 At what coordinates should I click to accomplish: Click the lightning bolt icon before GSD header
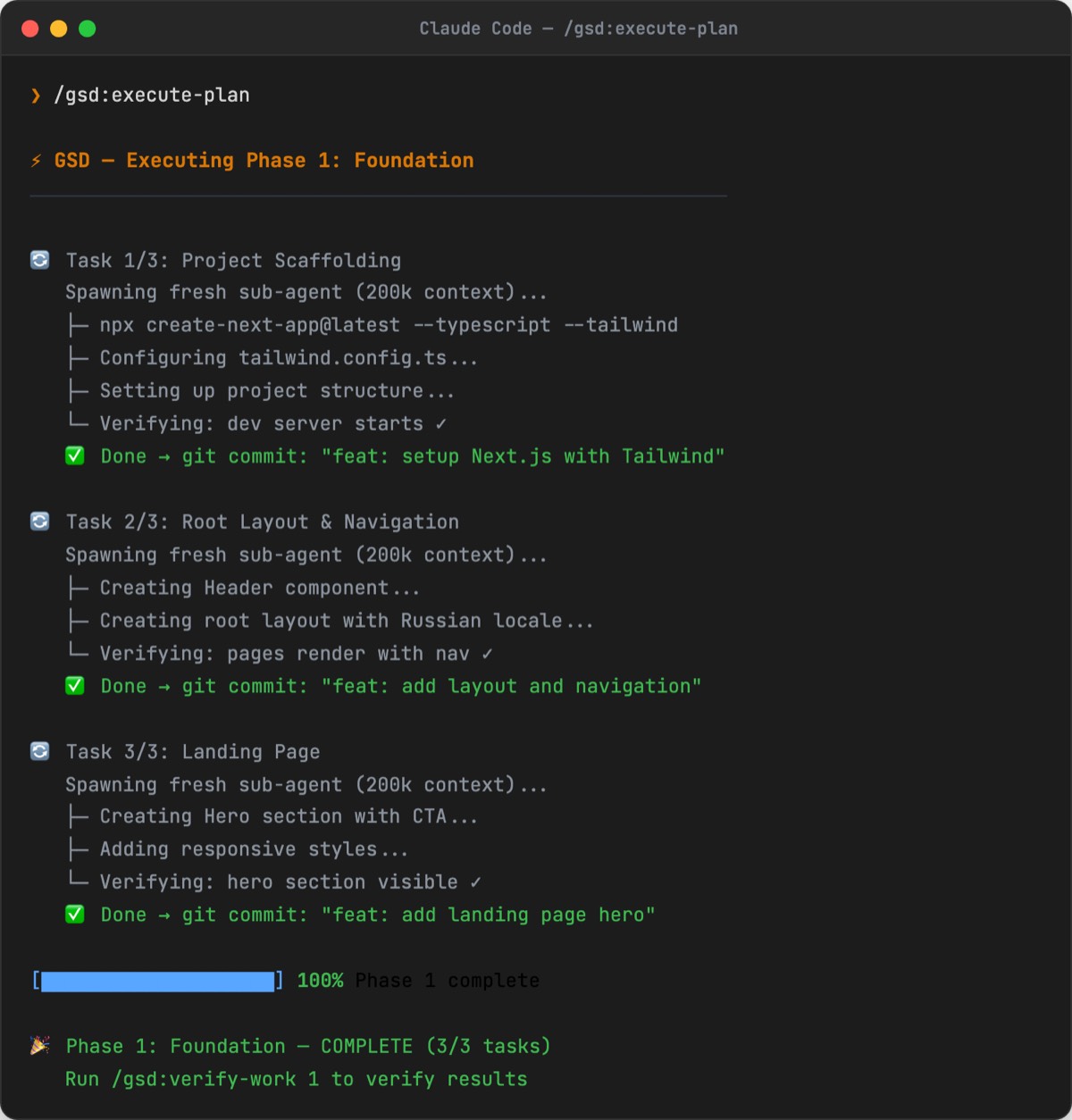coord(36,160)
